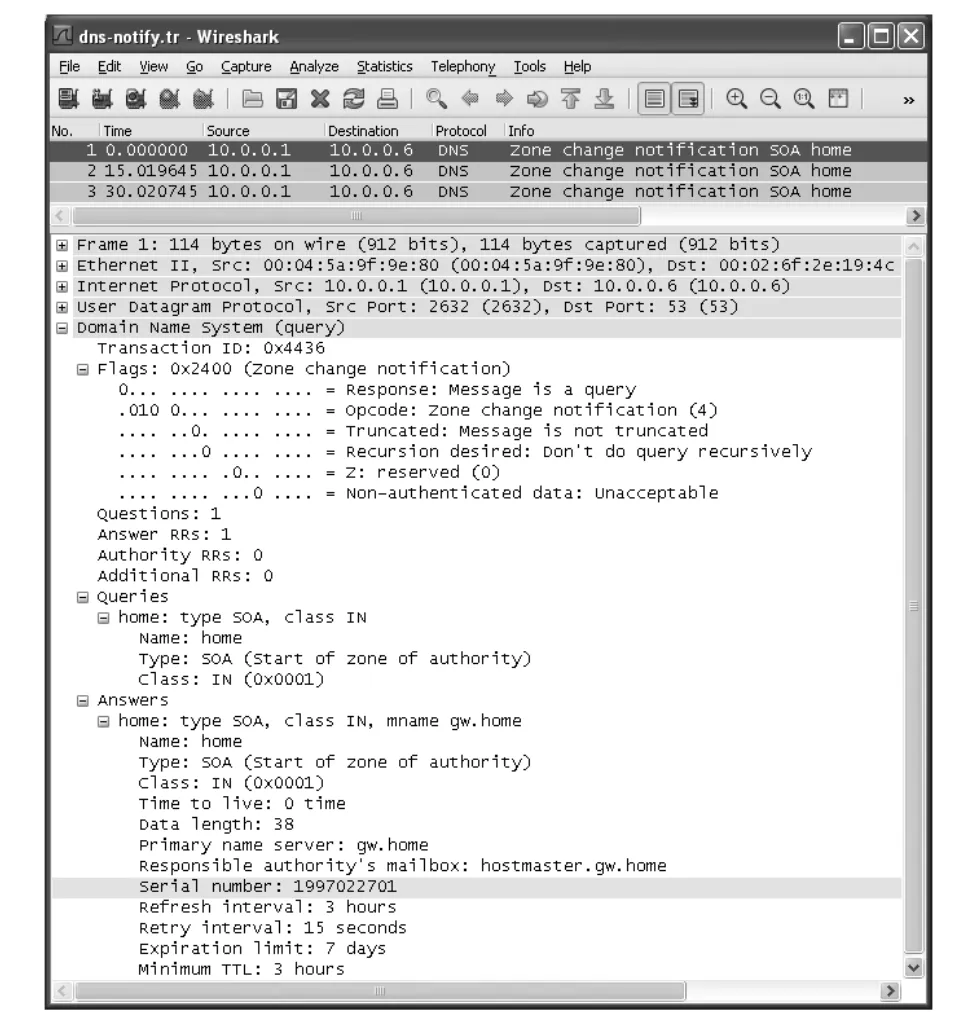Collapse the Queries node
Viewport: 977px width, 1026px height.
tap(82, 597)
